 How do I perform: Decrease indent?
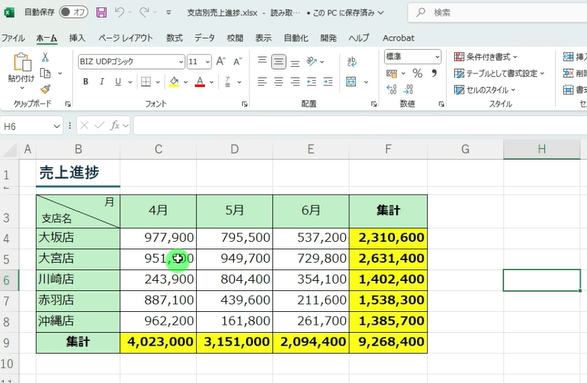click(311, 82)
